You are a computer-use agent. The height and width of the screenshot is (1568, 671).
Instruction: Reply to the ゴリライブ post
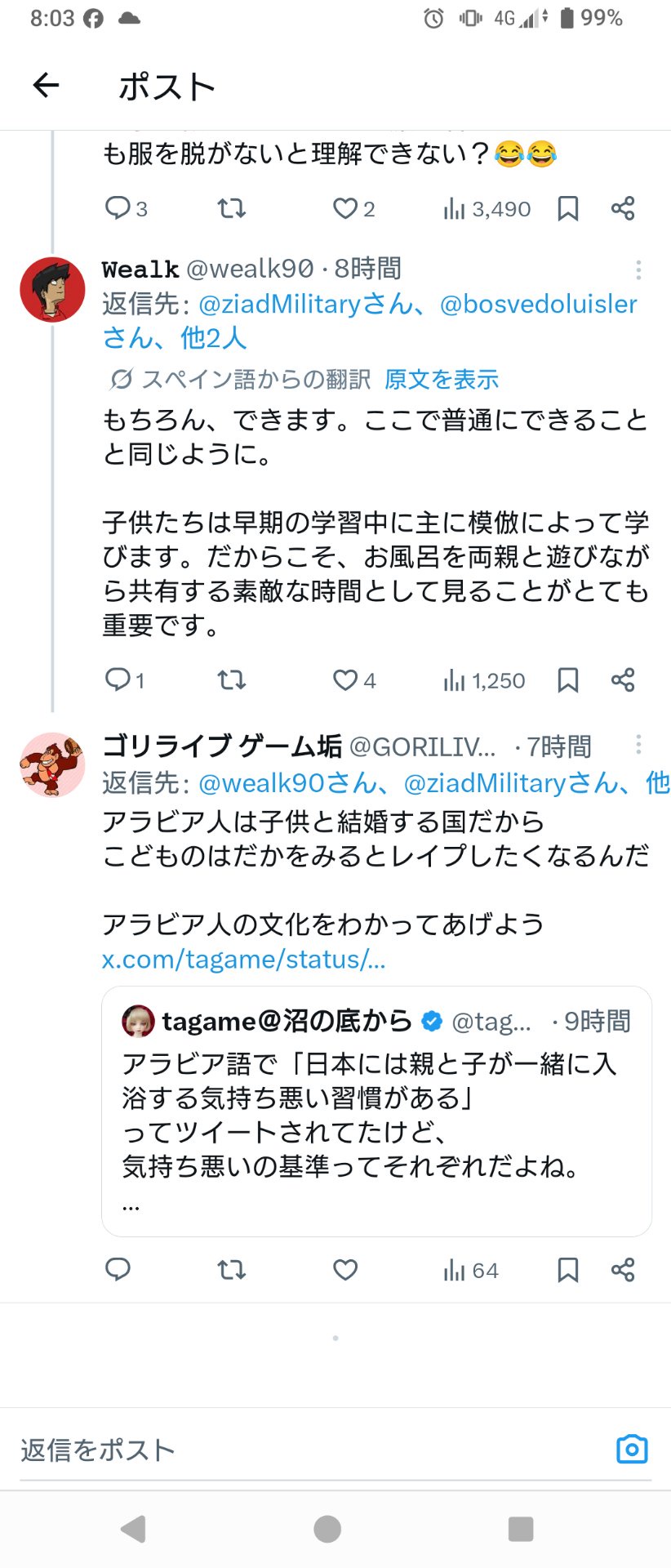click(x=118, y=1269)
